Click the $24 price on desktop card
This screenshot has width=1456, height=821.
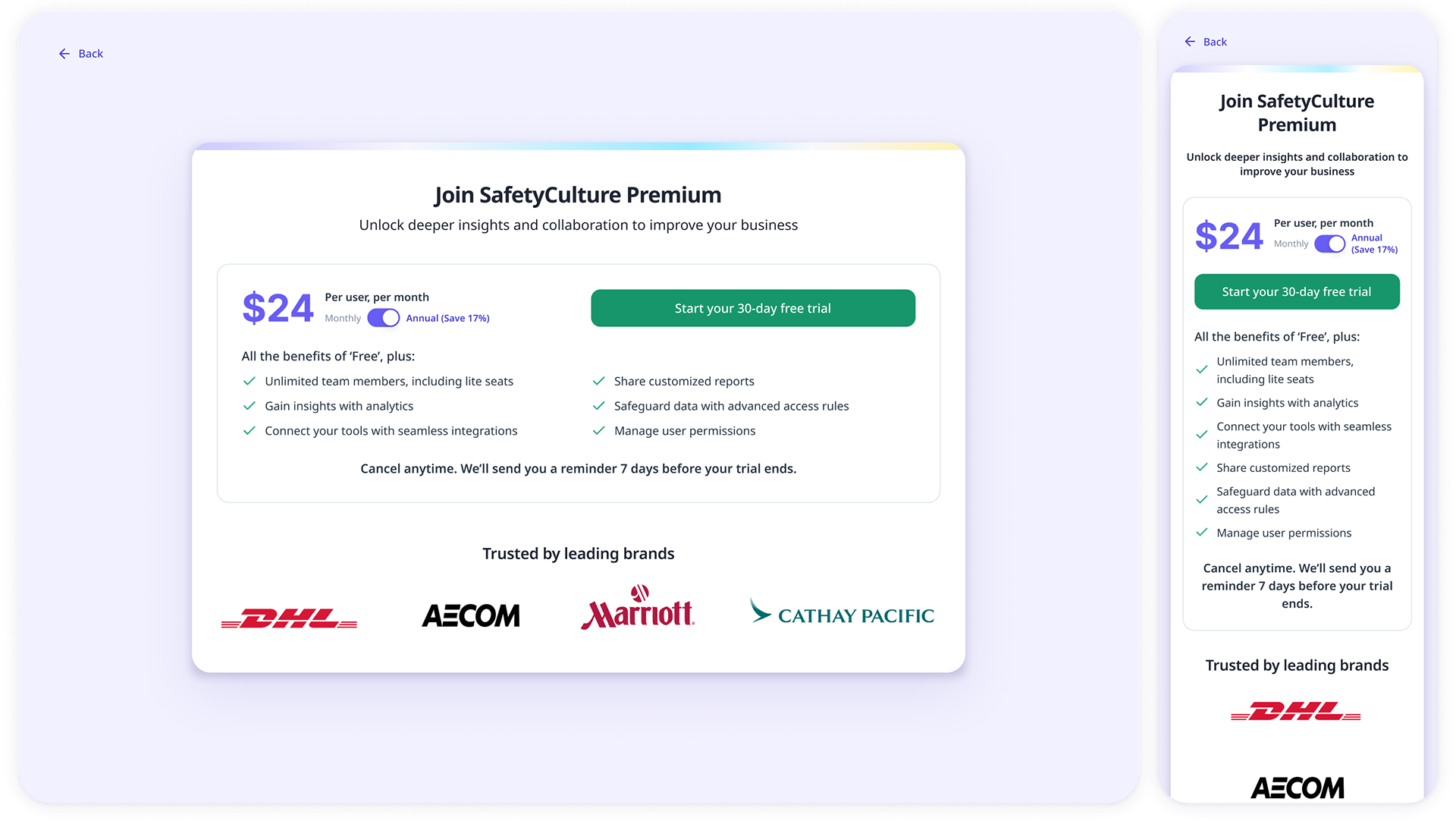coord(278,308)
